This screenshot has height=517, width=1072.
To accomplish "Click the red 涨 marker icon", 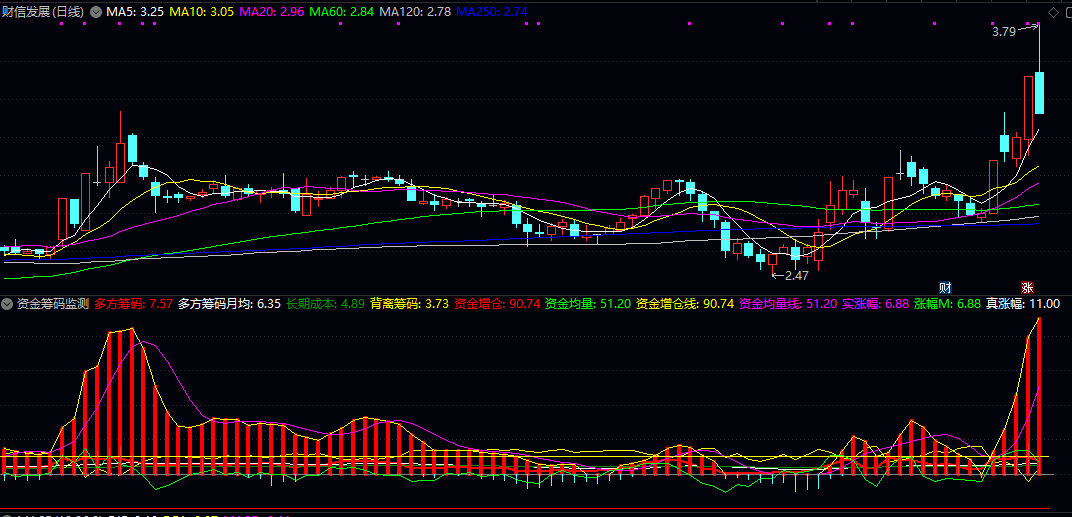I will point(1027,286).
